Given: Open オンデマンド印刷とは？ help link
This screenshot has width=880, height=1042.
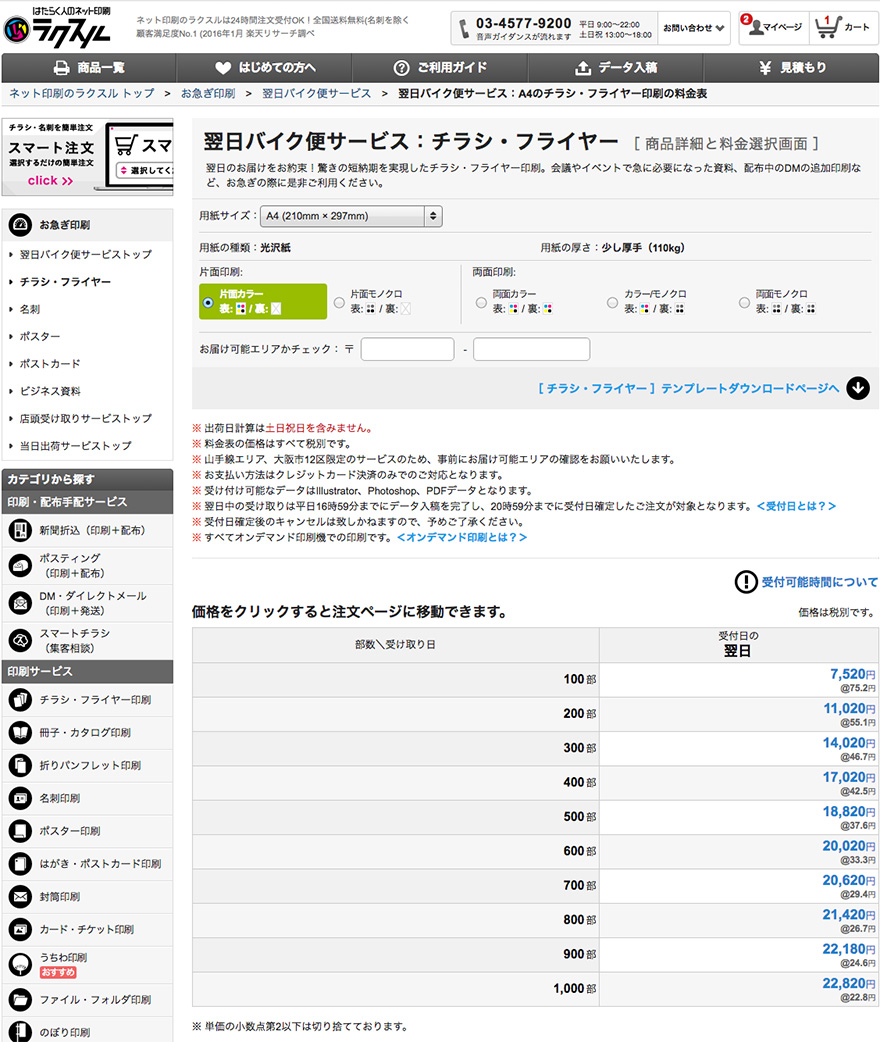Looking at the screenshot, I should coord(462,538).
